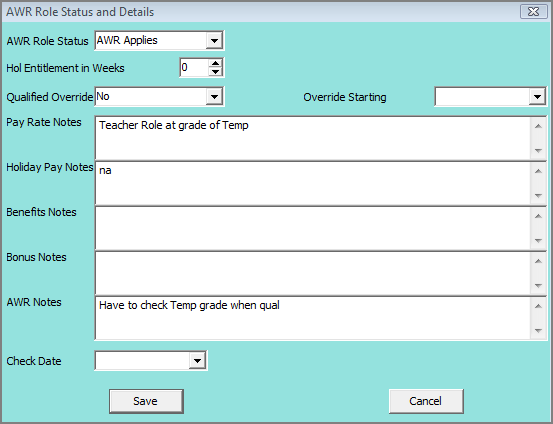Screen dimensions: 553x424
Task: Click inside the Pay Rate Notes text box
Action: tap(313, 138)
